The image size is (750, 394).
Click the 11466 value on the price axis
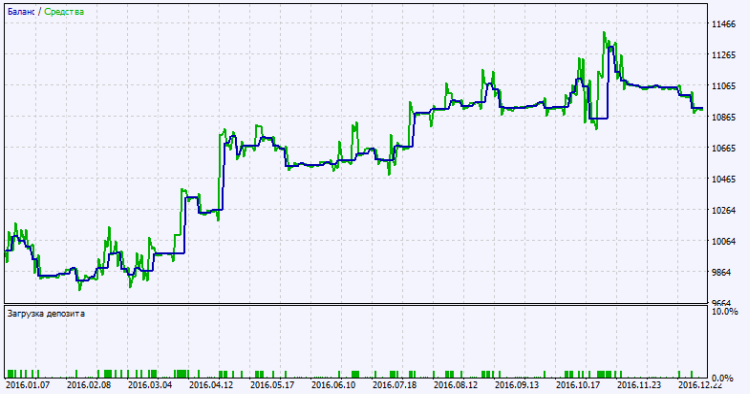coord(724,24)
